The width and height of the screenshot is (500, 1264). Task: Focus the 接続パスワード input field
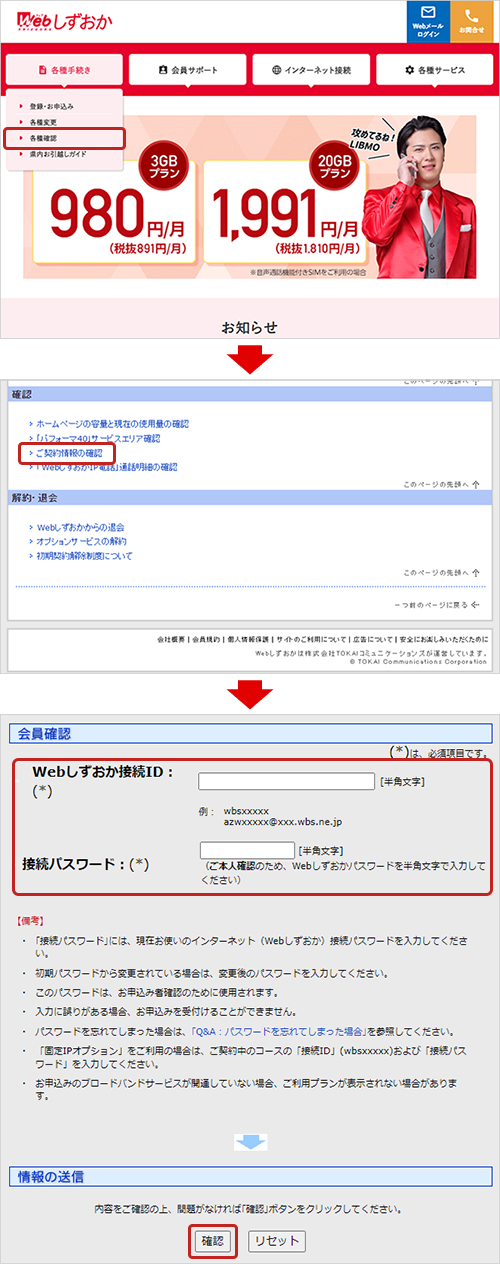(x=246, y=850)
